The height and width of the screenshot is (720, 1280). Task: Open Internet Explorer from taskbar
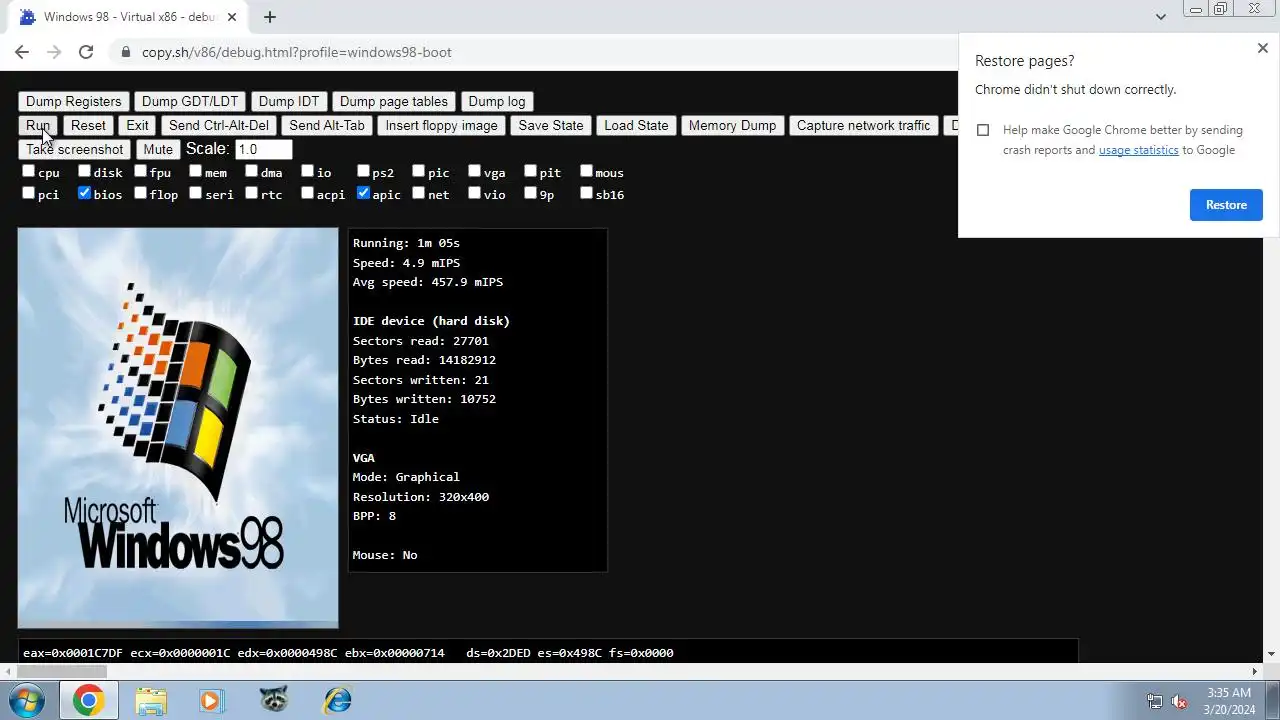click(x=337, y=700)
